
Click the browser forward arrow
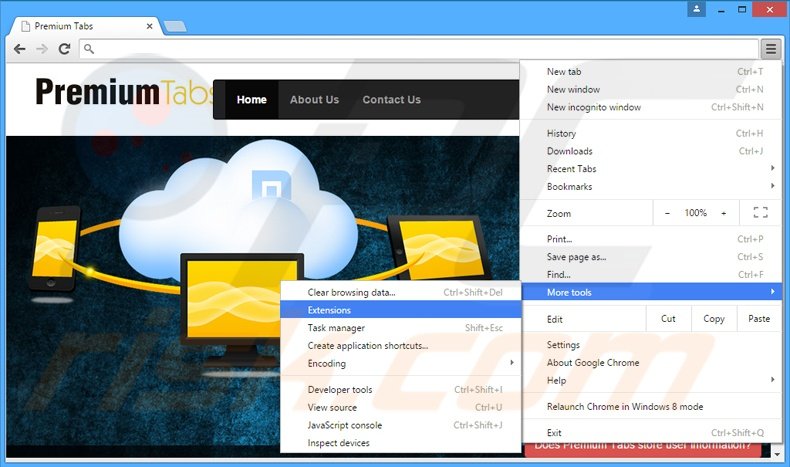pos(42,49)
